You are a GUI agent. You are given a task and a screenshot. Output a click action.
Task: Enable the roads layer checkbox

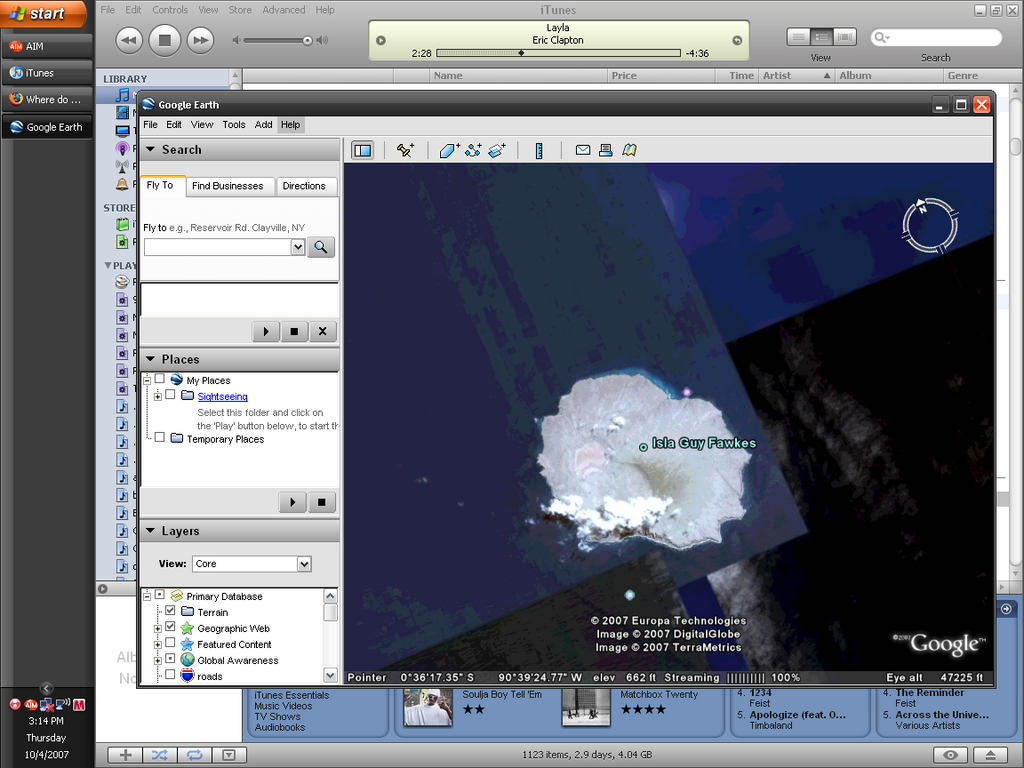click(x=170, y=675)
